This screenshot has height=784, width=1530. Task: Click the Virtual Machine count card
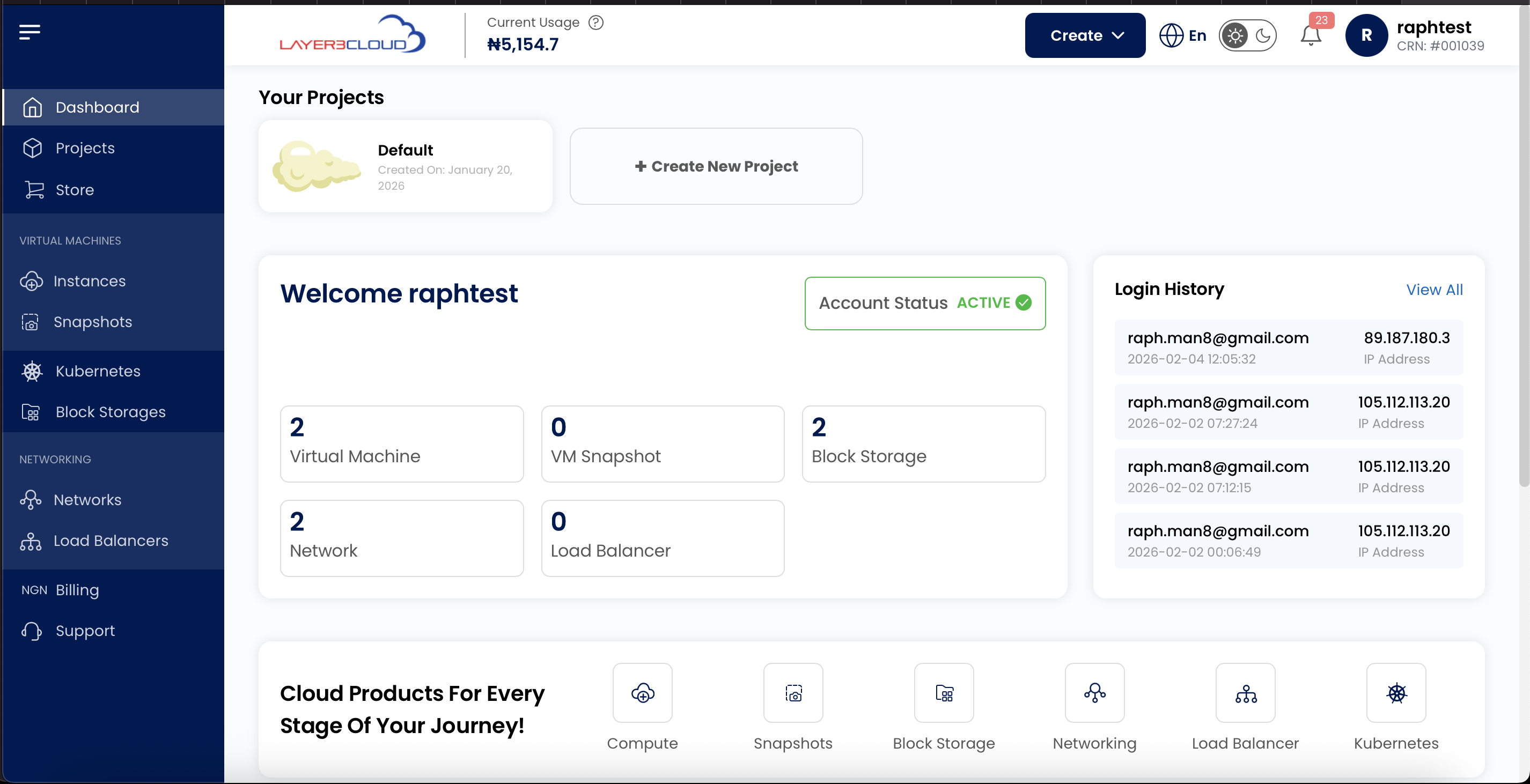(x=402, y=444)
